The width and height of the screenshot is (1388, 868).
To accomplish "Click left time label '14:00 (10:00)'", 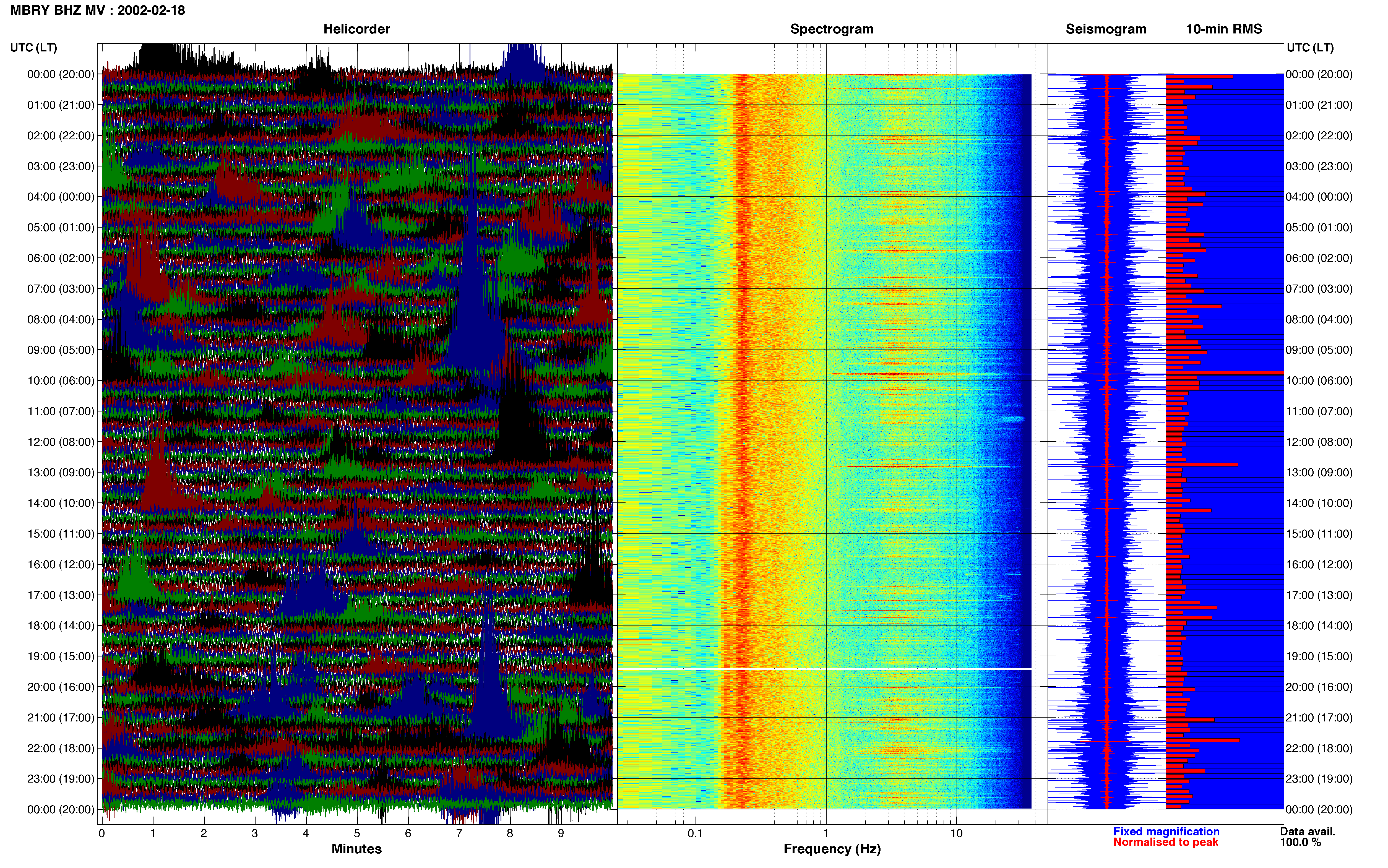I will 61,503.
